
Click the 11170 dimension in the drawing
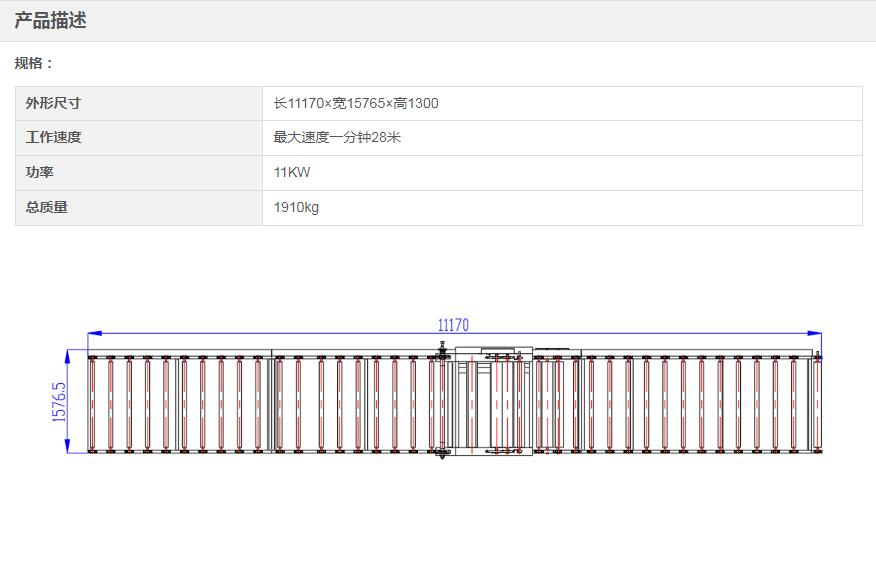(x=453, y=325)
